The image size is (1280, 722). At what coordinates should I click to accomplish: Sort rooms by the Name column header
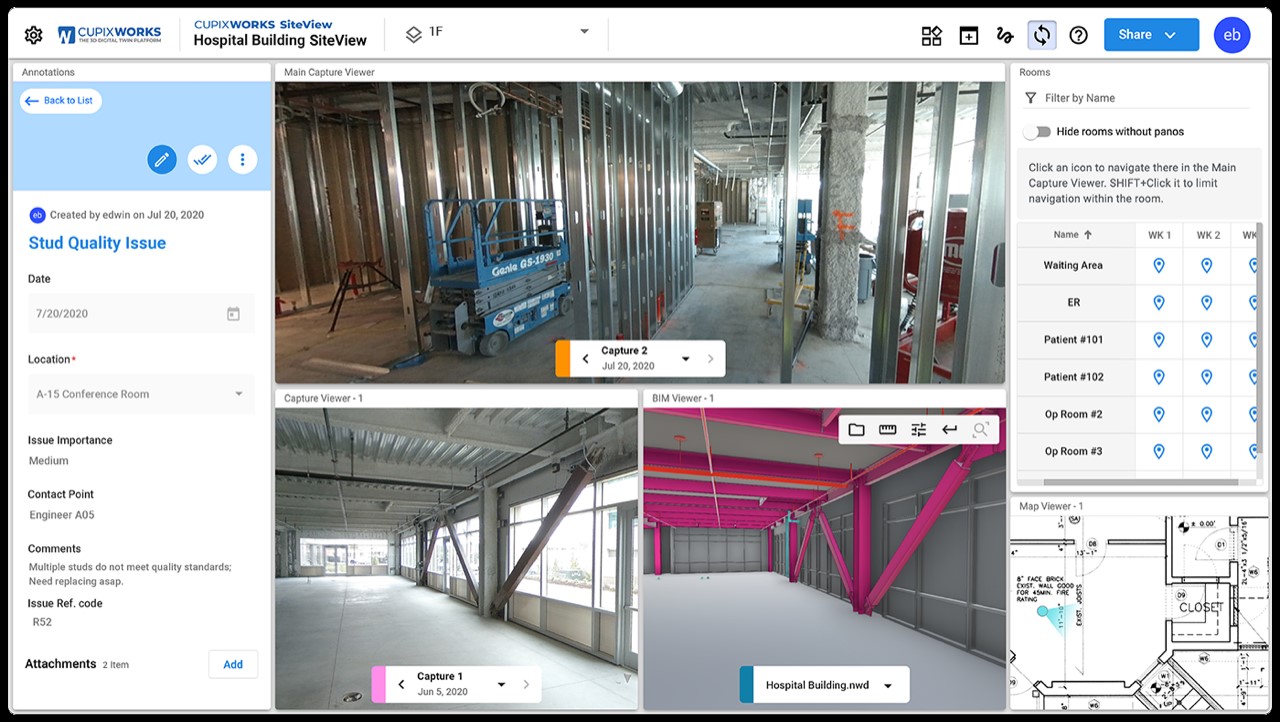(x=1072, y=235)
